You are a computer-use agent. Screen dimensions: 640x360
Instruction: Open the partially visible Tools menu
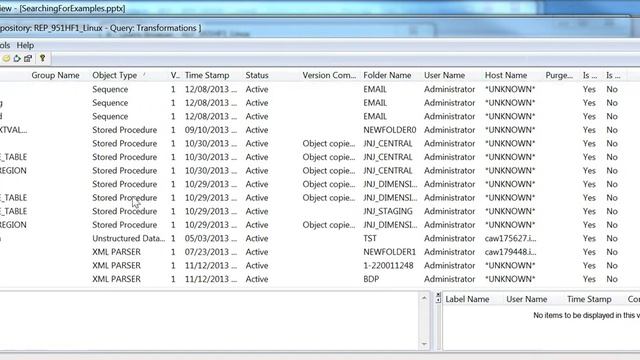(5, 45)
